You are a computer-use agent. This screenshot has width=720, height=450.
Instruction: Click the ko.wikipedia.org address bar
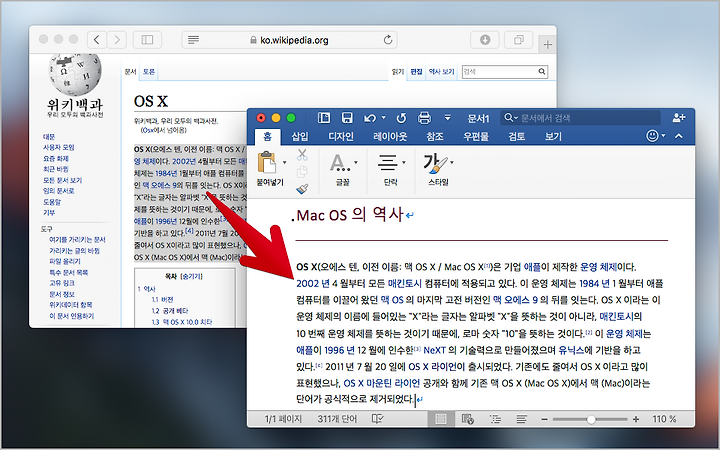tap(289, 40)
